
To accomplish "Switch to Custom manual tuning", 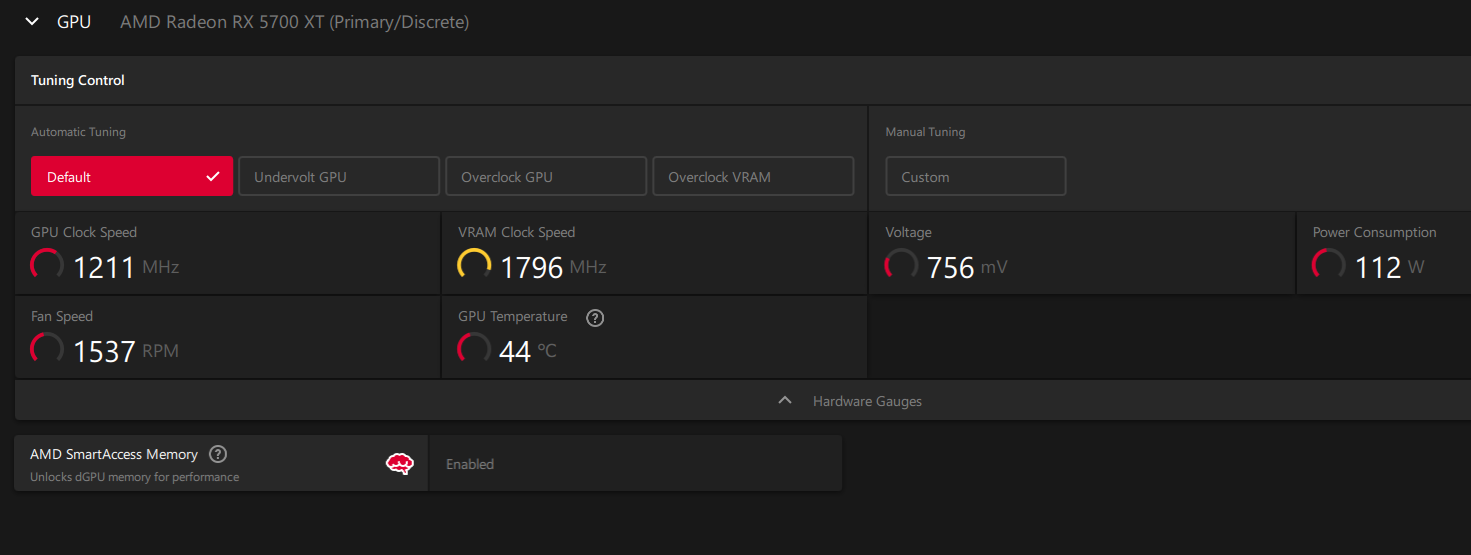I will [975, 176].
